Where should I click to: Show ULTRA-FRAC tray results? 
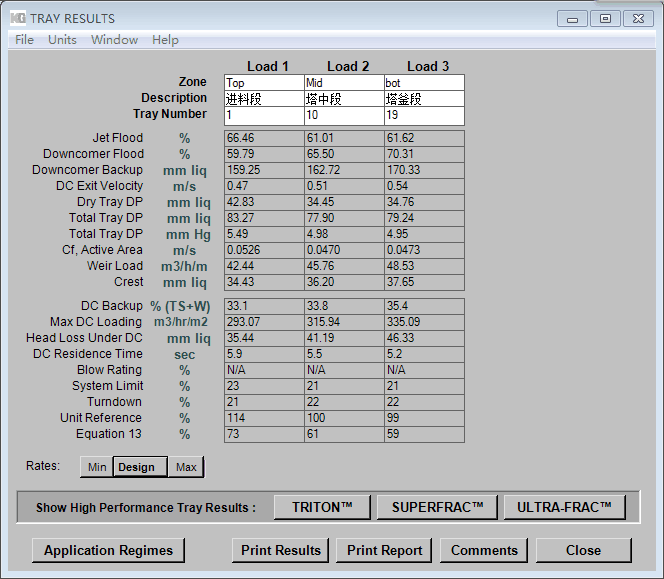[x=564, y=507]
